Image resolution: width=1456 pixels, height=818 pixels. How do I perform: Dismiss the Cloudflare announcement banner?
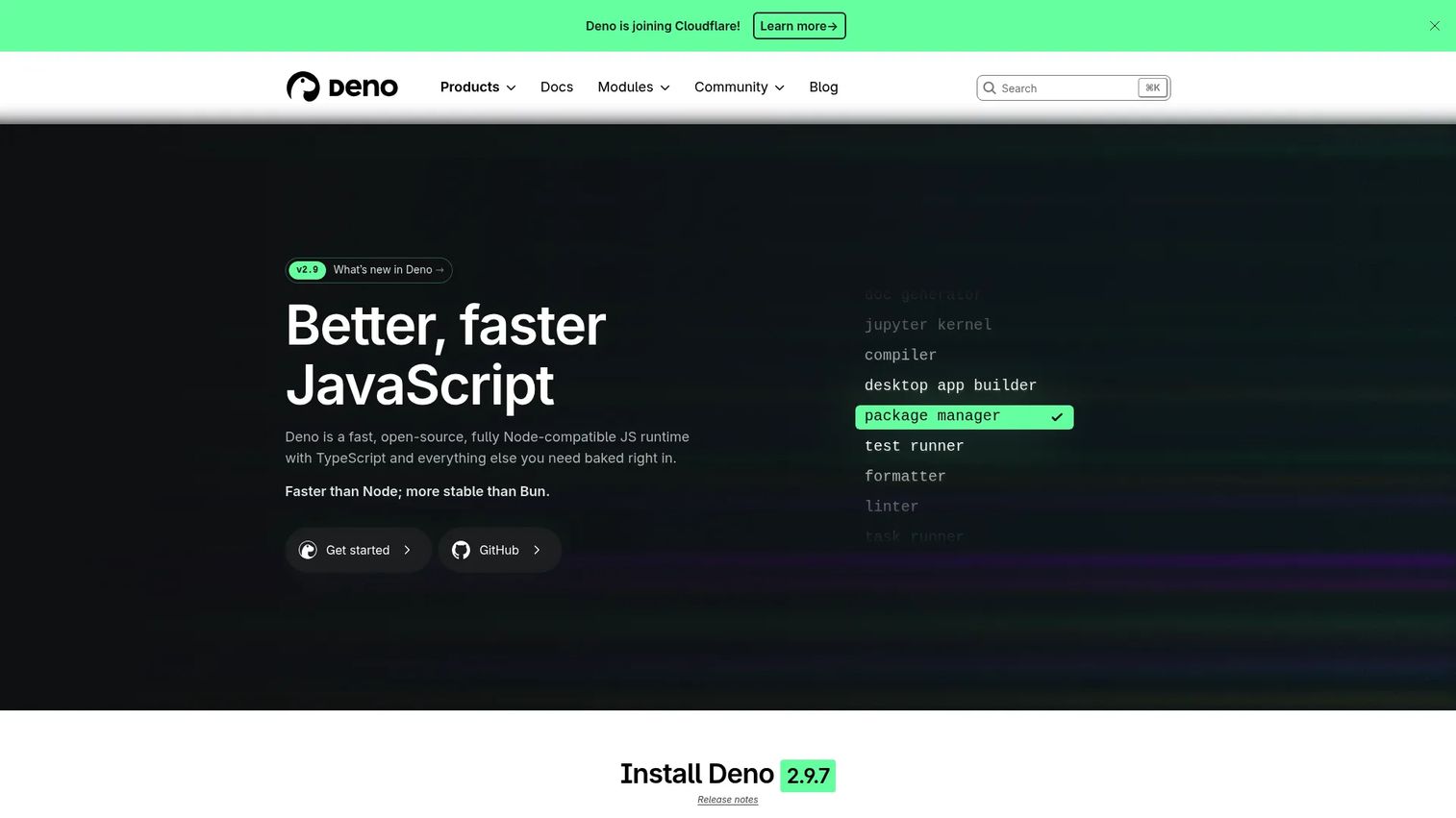click(1434, 26)
